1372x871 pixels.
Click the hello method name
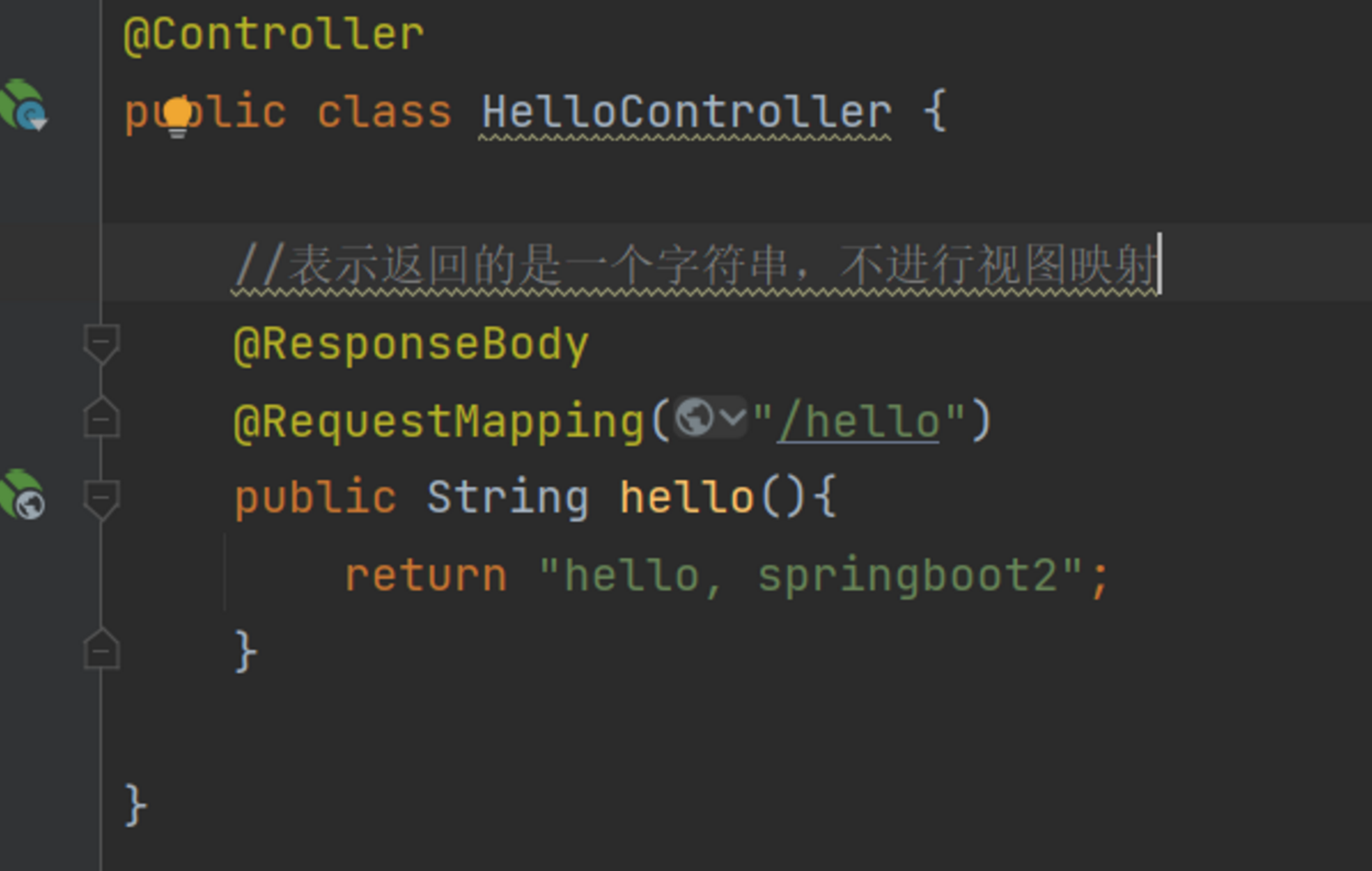tap(686, 498)
